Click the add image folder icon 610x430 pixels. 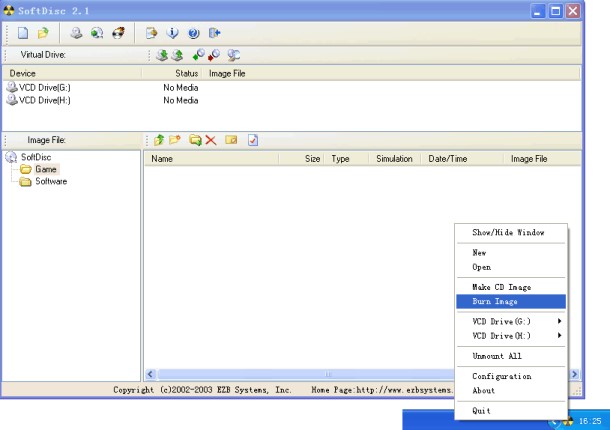pos(195,140)
